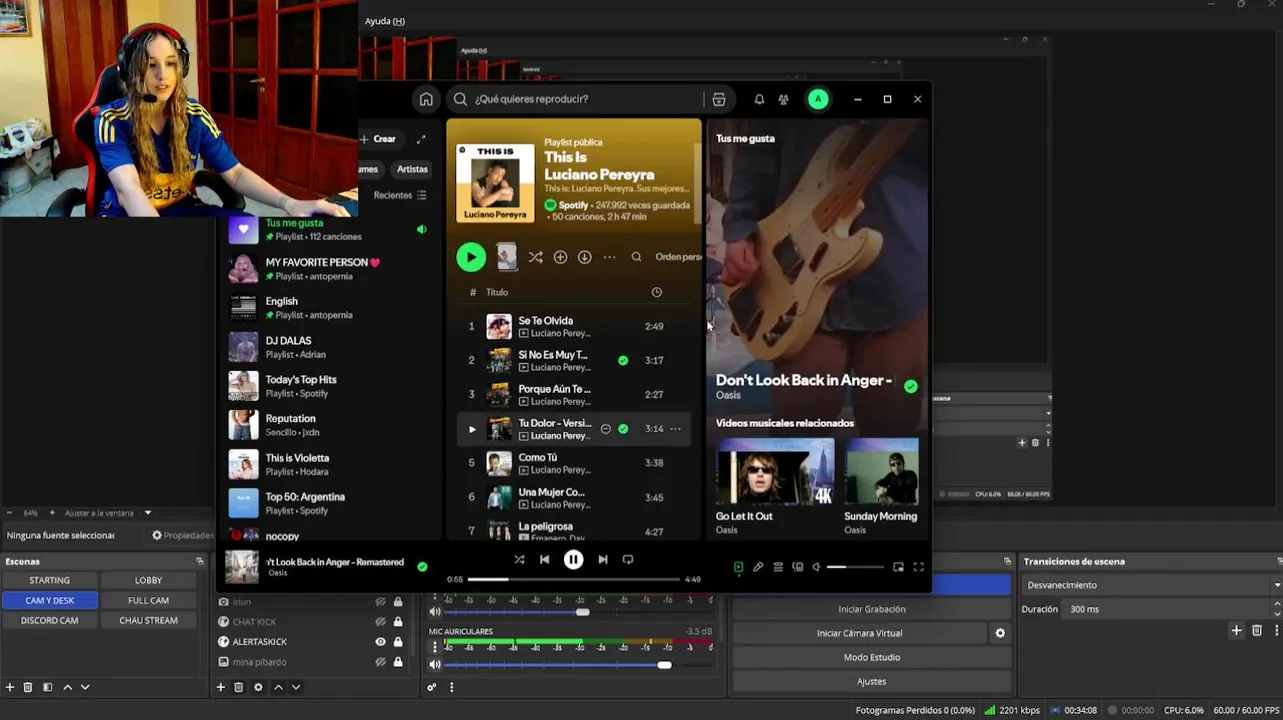Toggle visibility of ALERTASKICK source
This screenshot has width=1283, height=720.
click(x=380, y=642)
